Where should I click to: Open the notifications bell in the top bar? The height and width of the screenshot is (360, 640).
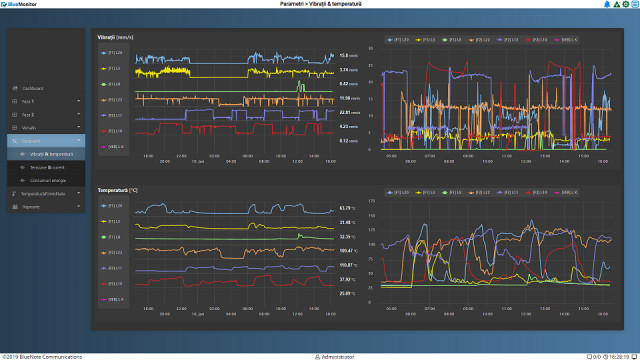pyautogui.click(x=607, y=4)
